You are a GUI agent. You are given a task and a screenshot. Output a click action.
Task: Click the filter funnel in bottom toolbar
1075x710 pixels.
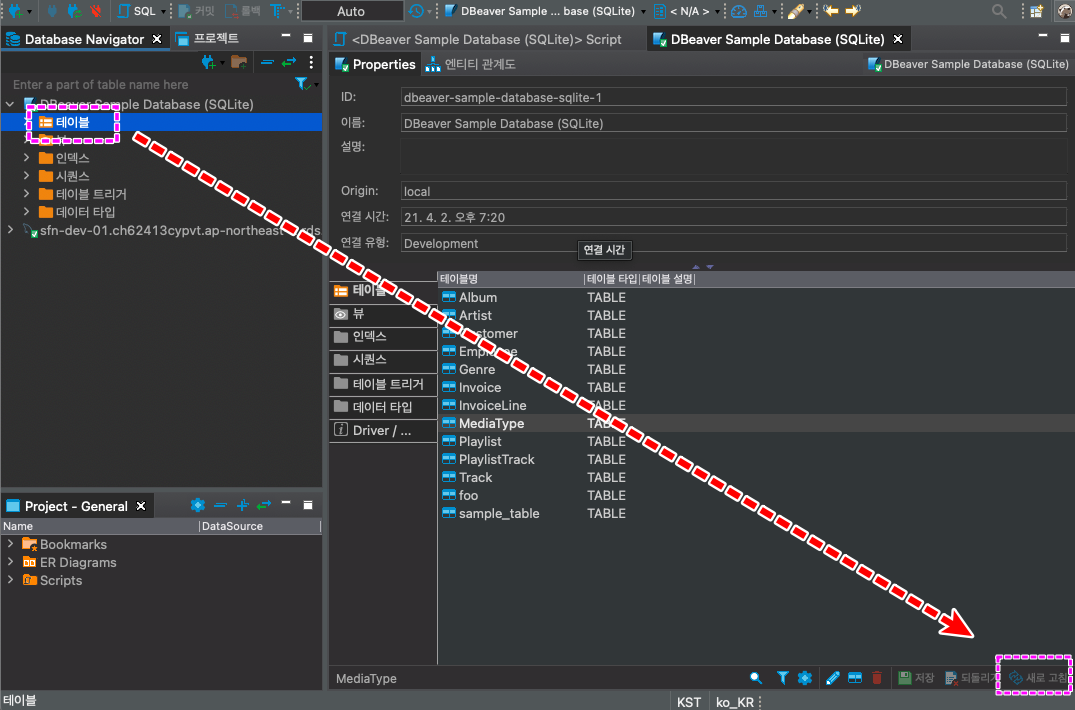[782, 678]
